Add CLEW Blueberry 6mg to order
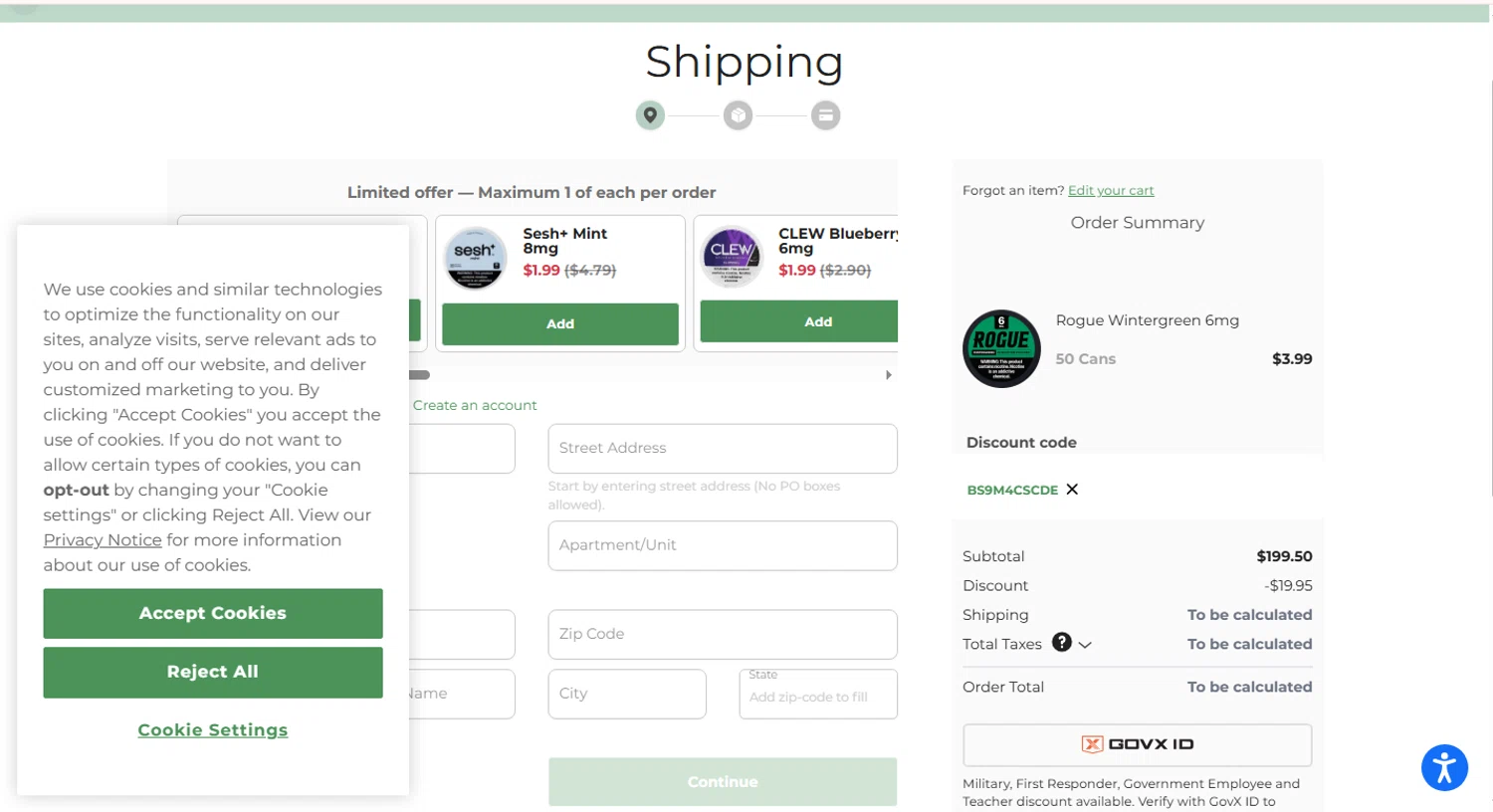This screenshot has height=812, width=1493. pyautogui.click(x=799, y=321)
